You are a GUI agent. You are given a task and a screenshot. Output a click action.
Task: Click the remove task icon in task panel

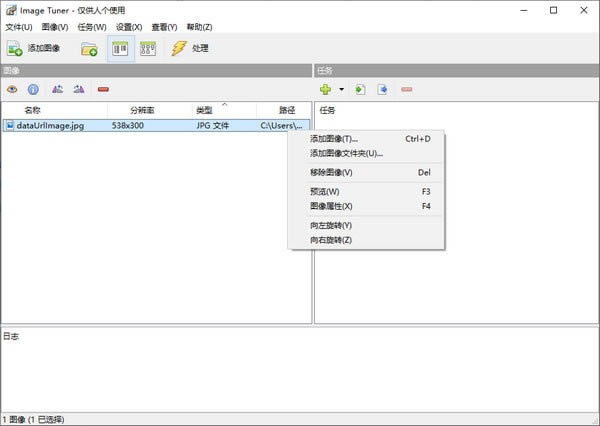tap(406, 90)
